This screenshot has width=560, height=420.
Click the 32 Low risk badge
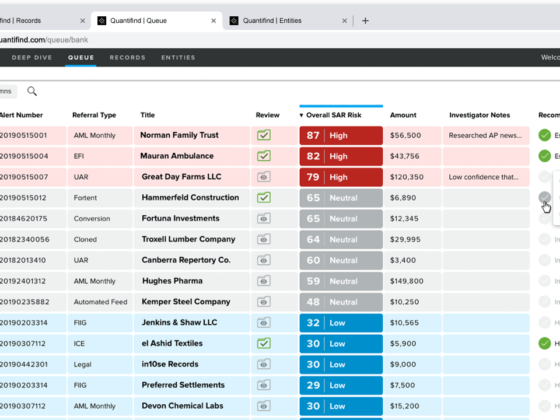[341, 323]
